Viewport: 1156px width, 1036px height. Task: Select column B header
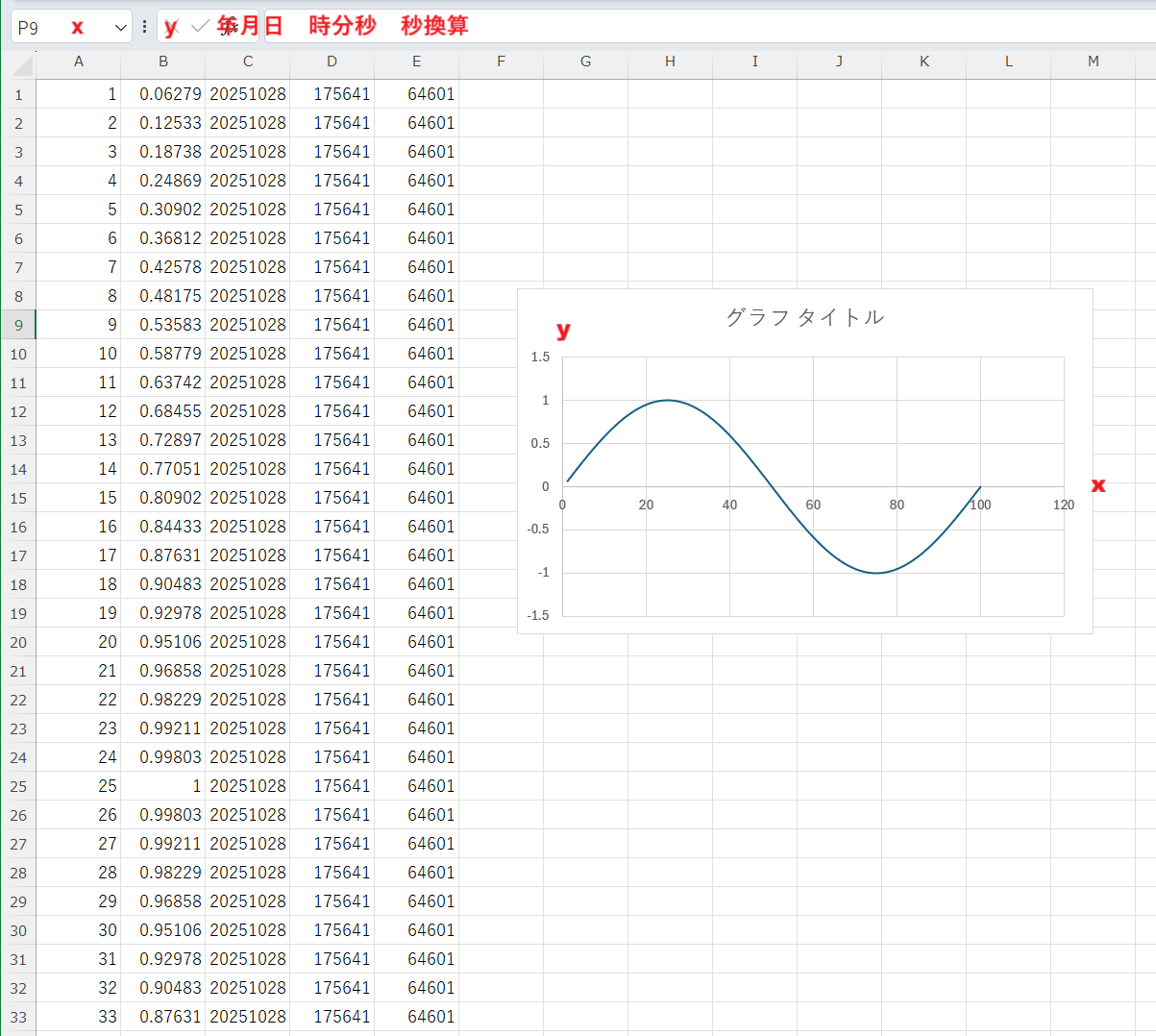(x=162, y=62)
